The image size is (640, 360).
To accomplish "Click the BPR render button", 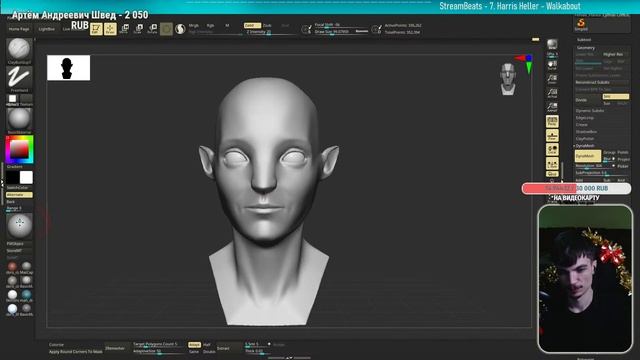I will point(552,44).
